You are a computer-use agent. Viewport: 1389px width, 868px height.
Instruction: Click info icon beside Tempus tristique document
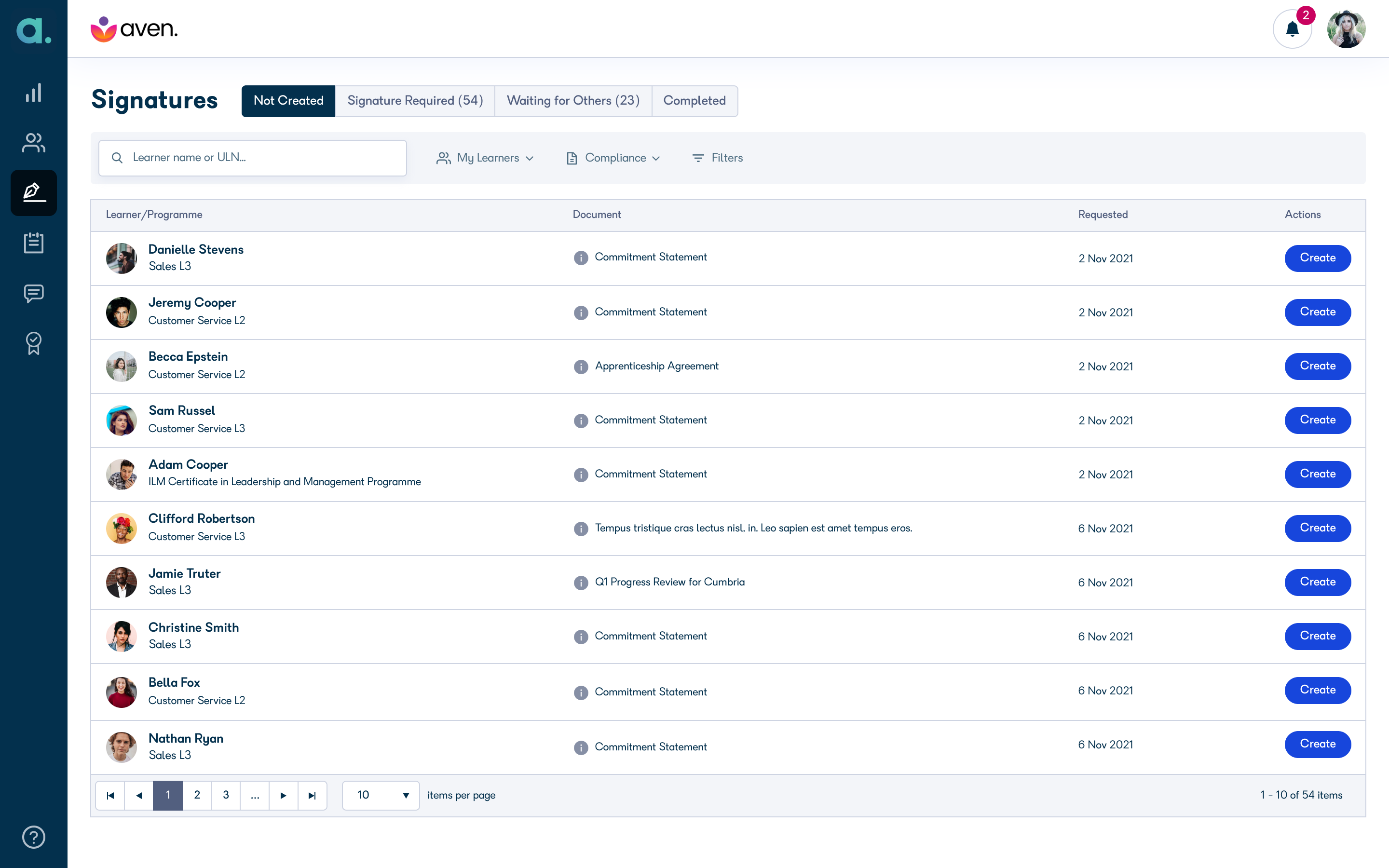click(x=581, y=528)
